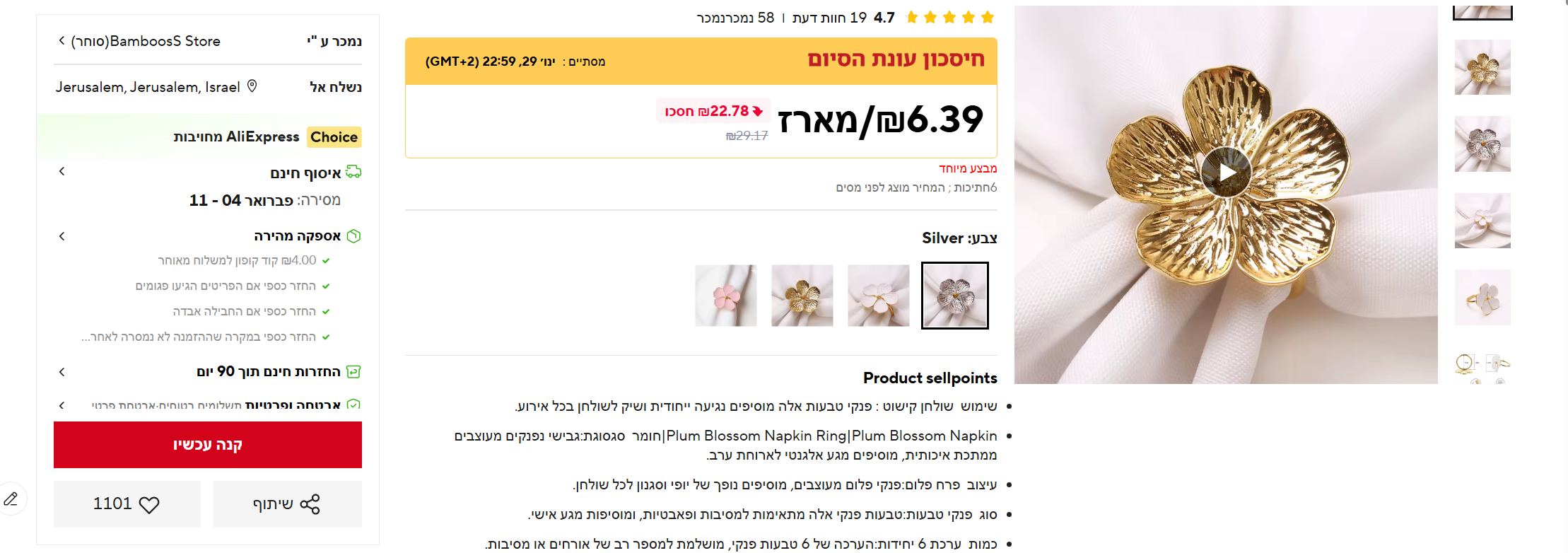
Task: Click the pencil edit icon at left edge
Action: point(11,499)
